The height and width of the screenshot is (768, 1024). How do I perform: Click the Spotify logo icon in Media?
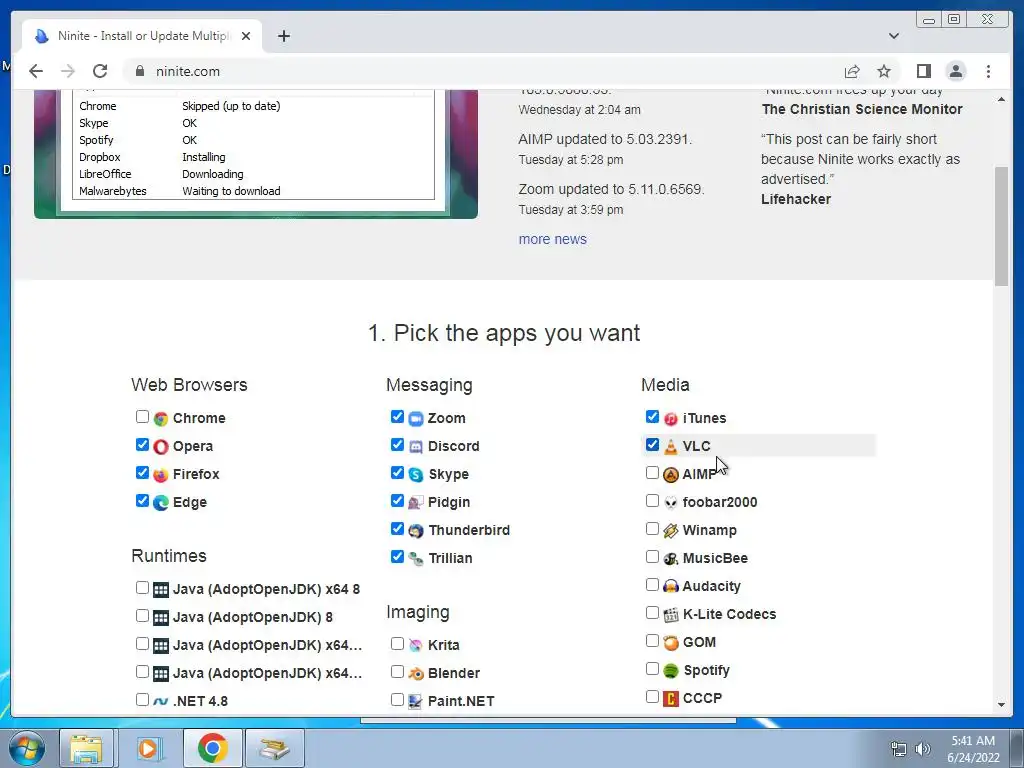pyautogui.click(x=671, y=671)
